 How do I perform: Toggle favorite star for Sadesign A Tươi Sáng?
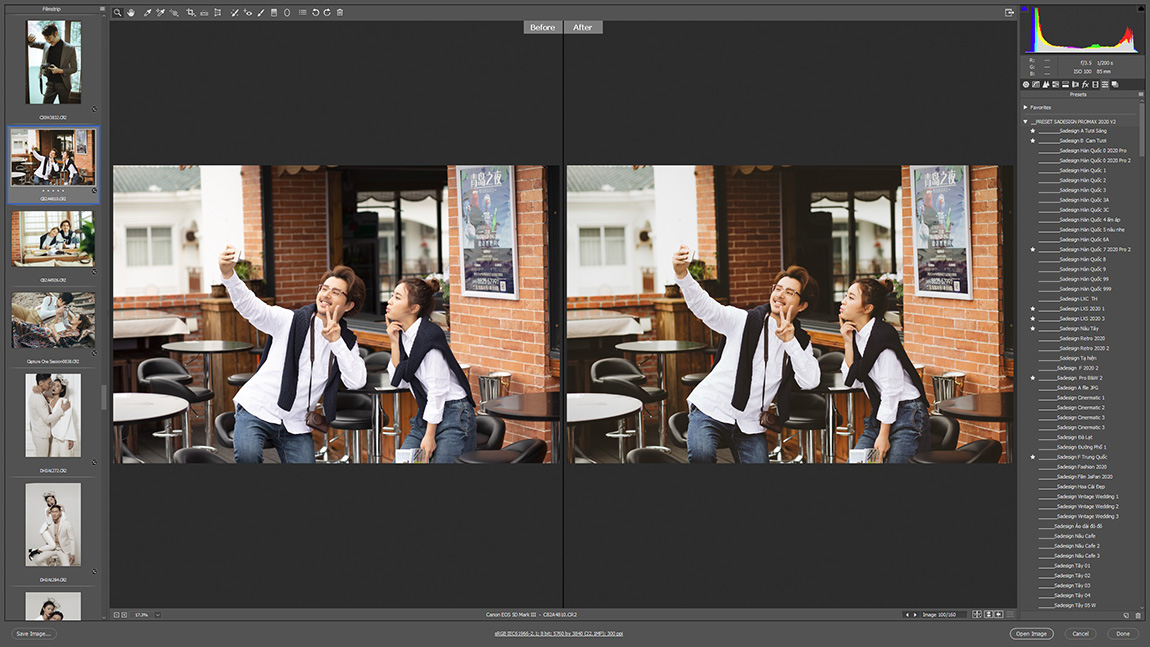coord(1033,131)
